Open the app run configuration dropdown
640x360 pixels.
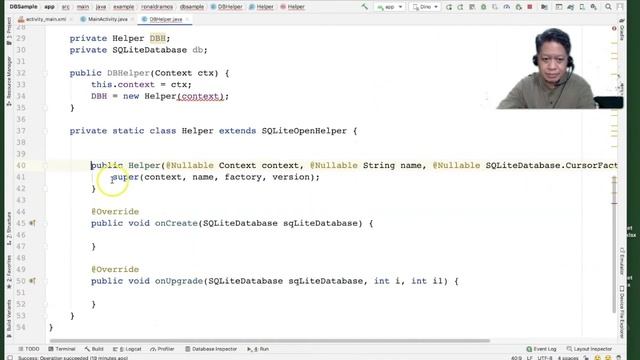tap(389, 7)
